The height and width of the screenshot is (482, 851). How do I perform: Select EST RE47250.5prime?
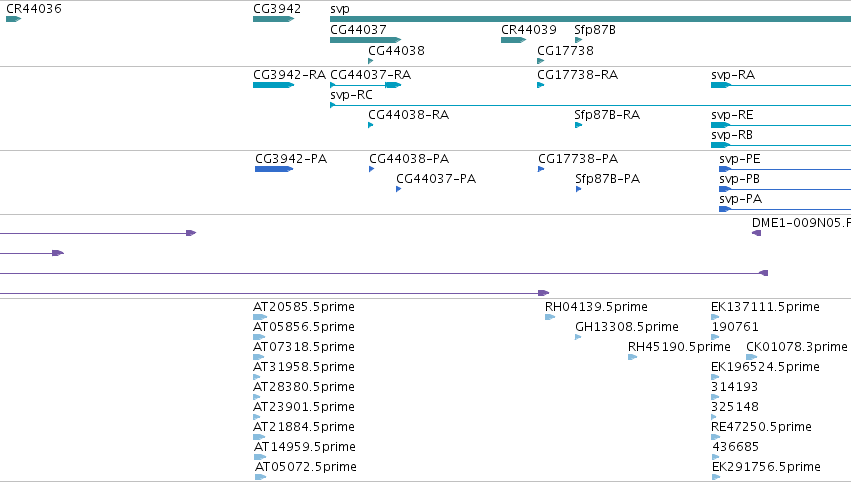point(716,437)
